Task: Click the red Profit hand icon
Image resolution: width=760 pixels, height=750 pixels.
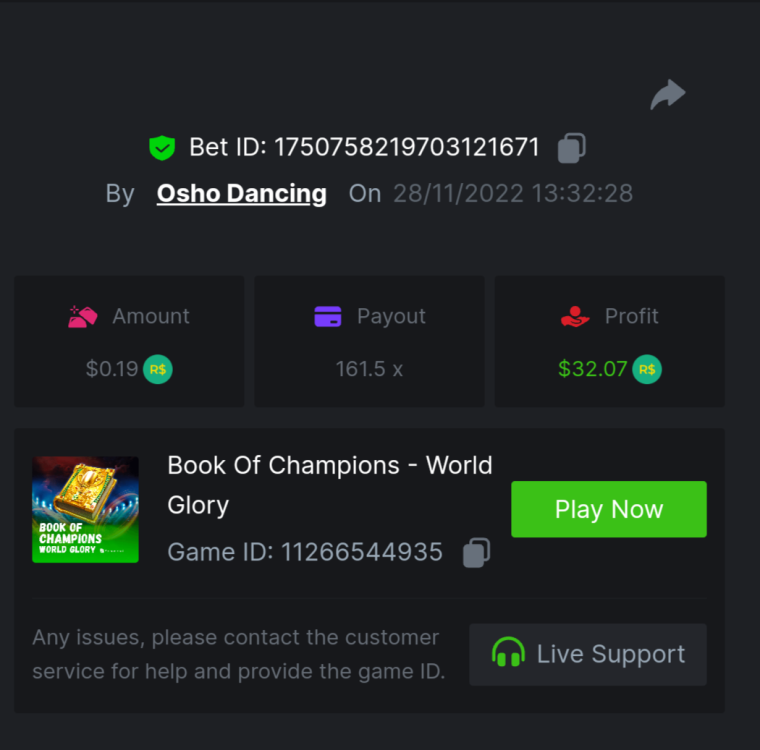Action: click(575, 317)
